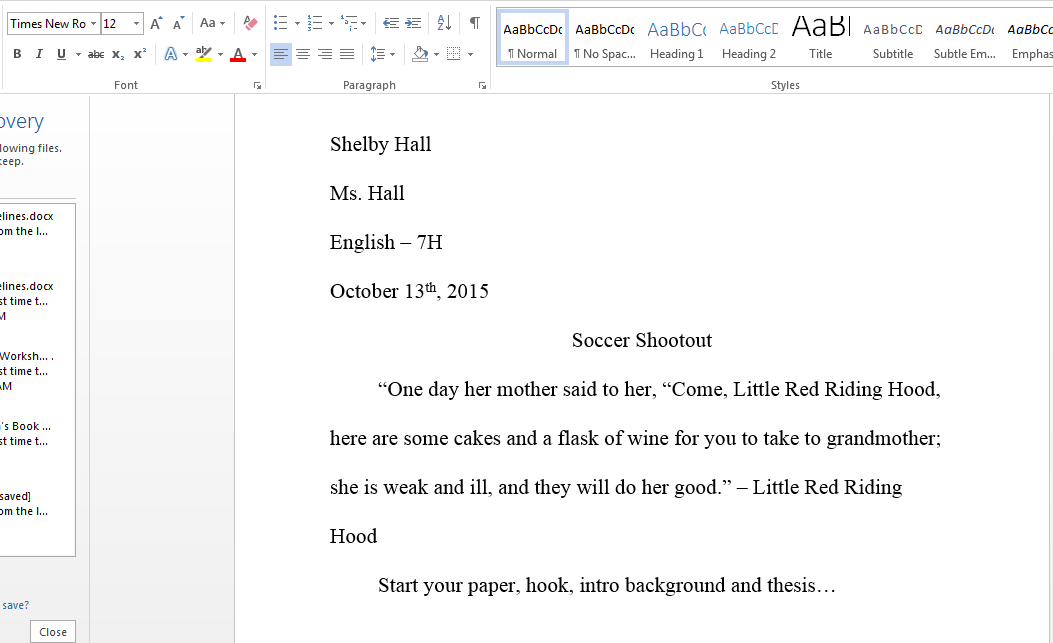The image size is (1053, 643).
Task: Toggle bold formatting
Action: click(16, 54)
